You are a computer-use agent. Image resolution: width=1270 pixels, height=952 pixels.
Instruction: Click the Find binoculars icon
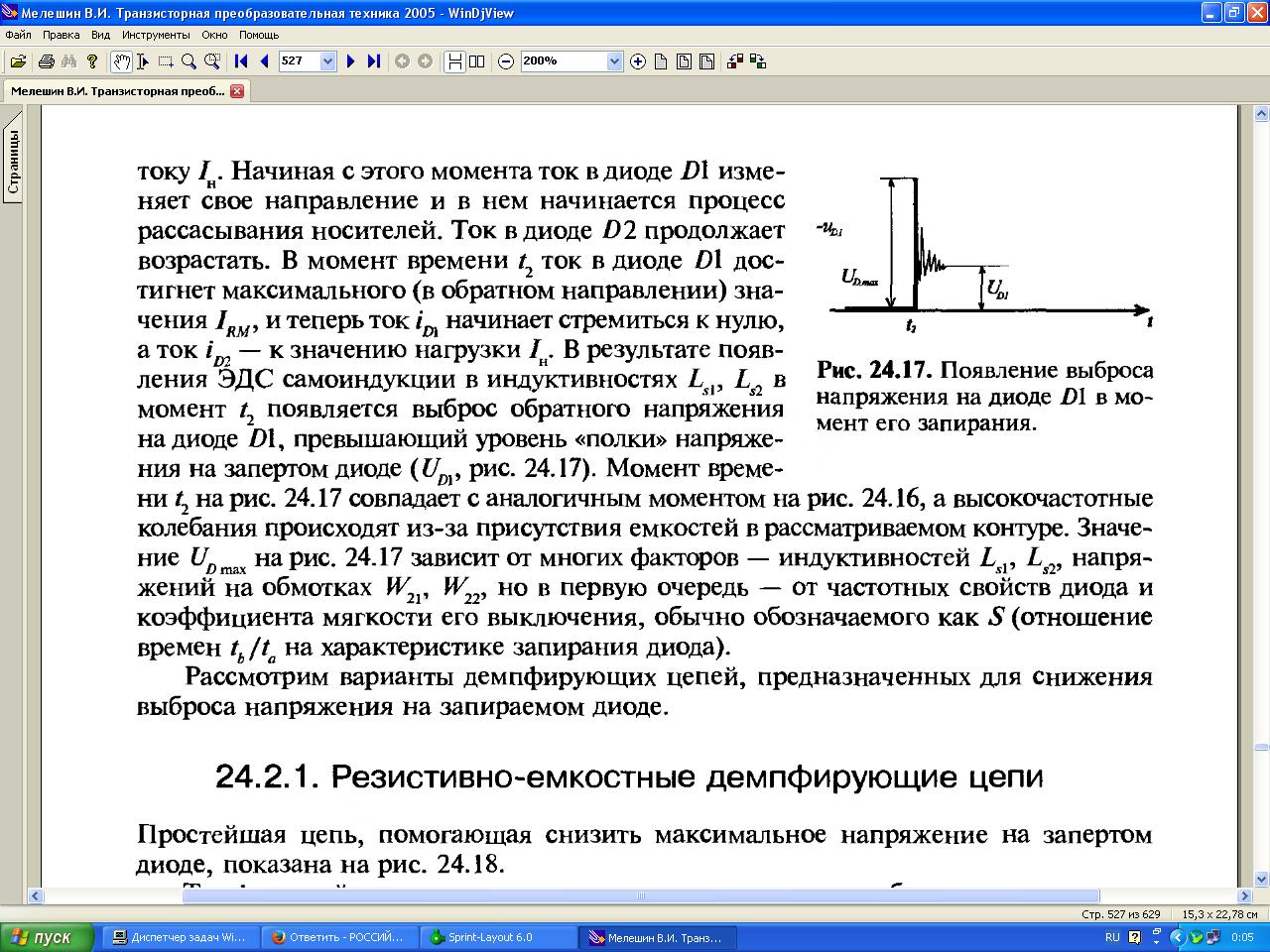(68, 61)
